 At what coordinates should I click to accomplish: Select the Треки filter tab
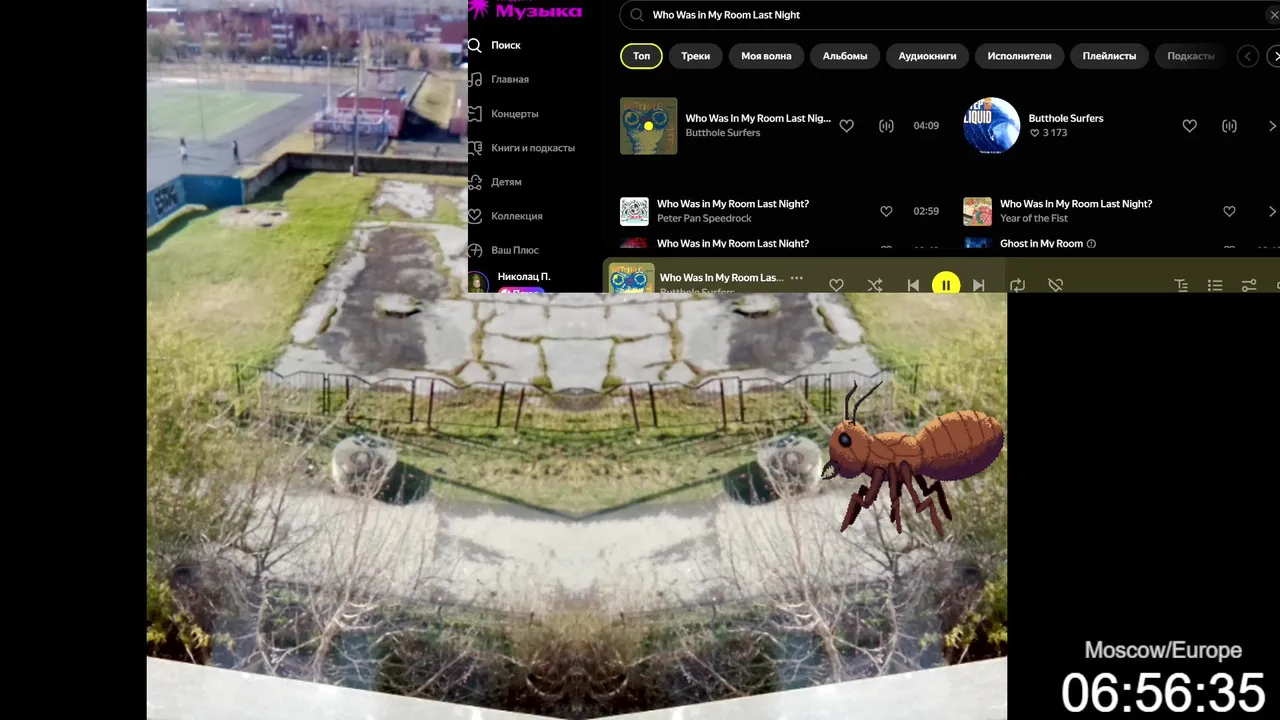[x=696, y=56]
